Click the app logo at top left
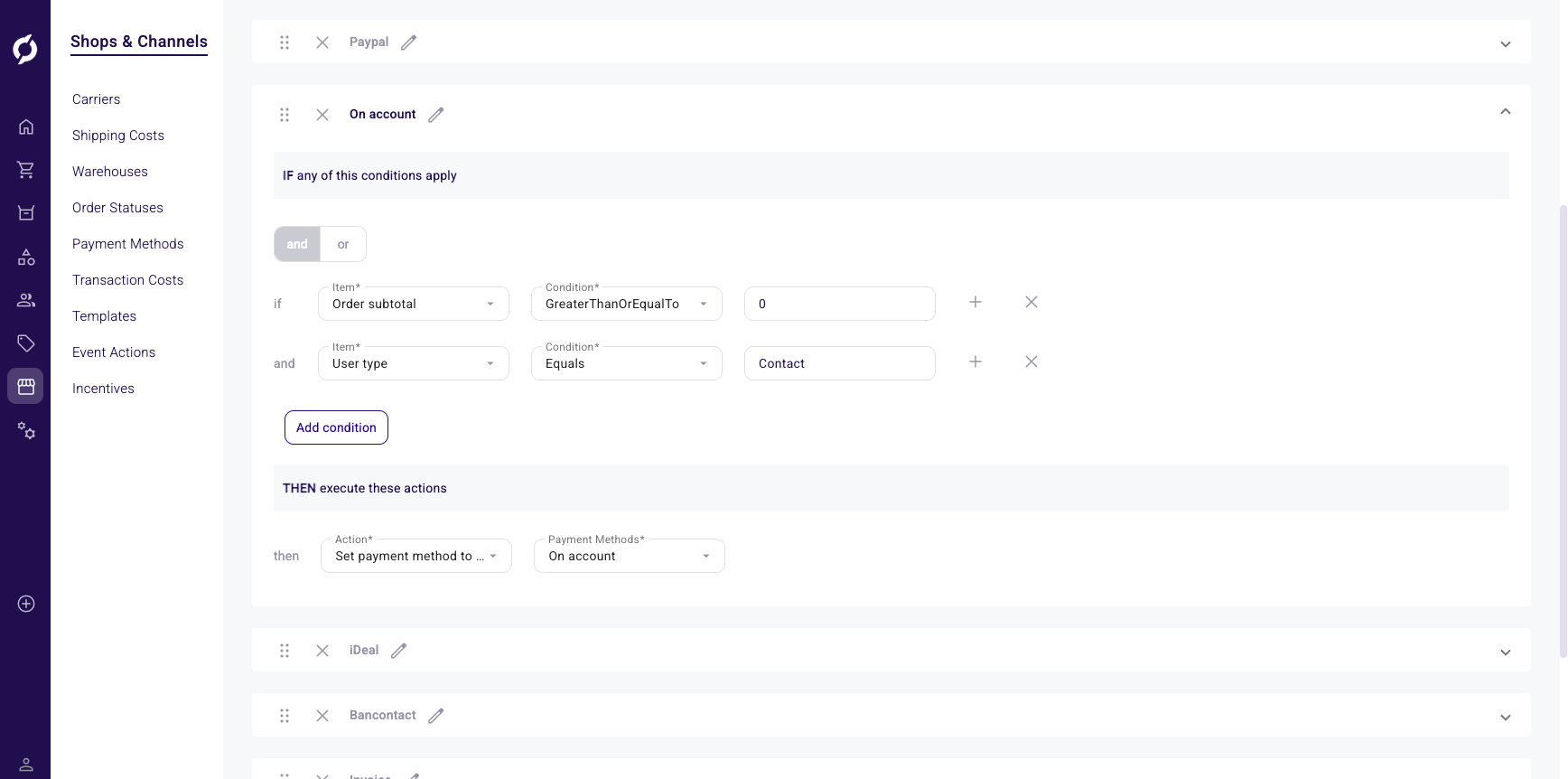Screen dimensions: 1568x779 click(x=25, y=49)
